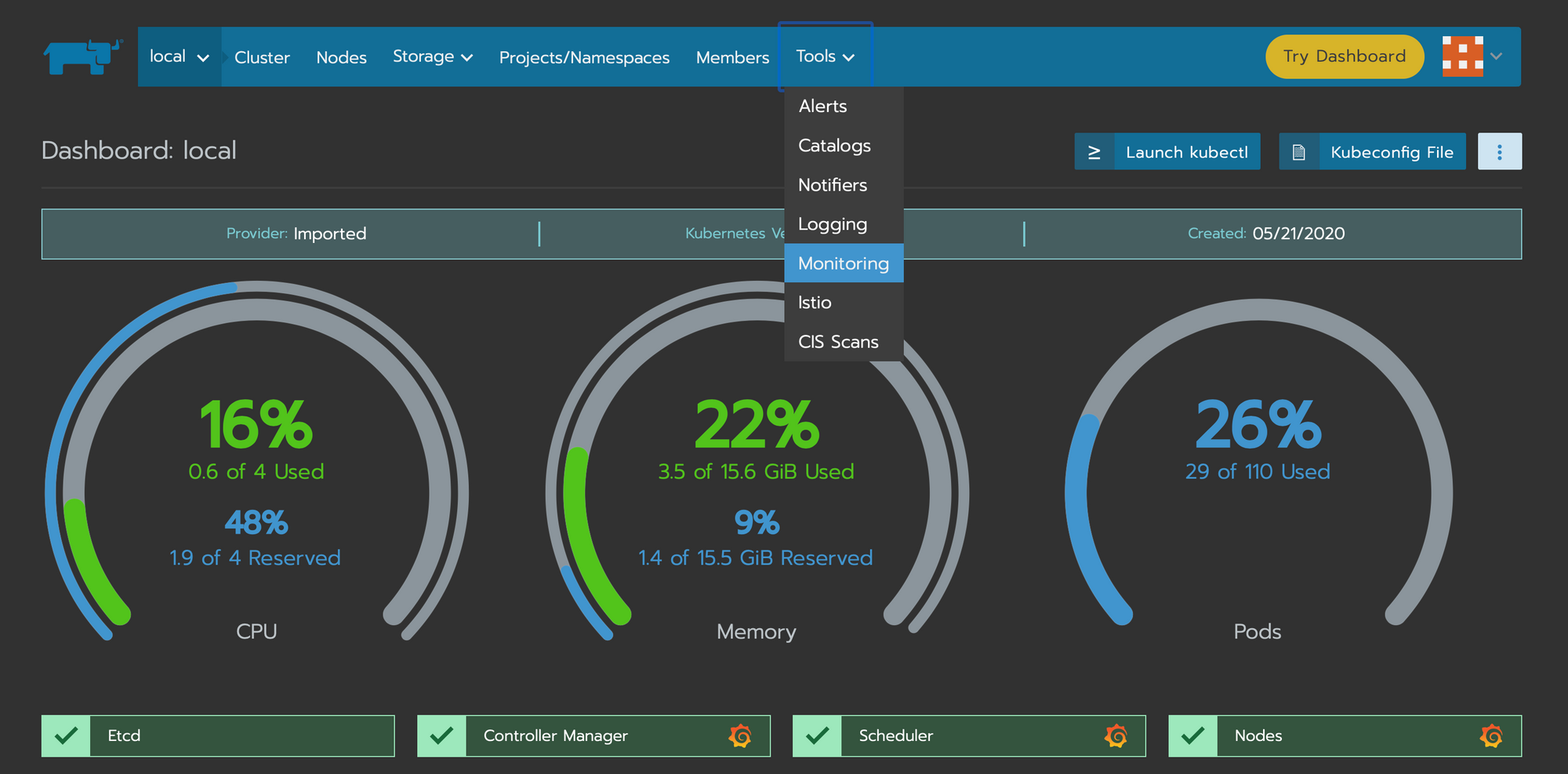The height and width of the screenshot is (774, 1568).
Task: Select Notifiers from Tools menu
Action: [x=844, y=184]
